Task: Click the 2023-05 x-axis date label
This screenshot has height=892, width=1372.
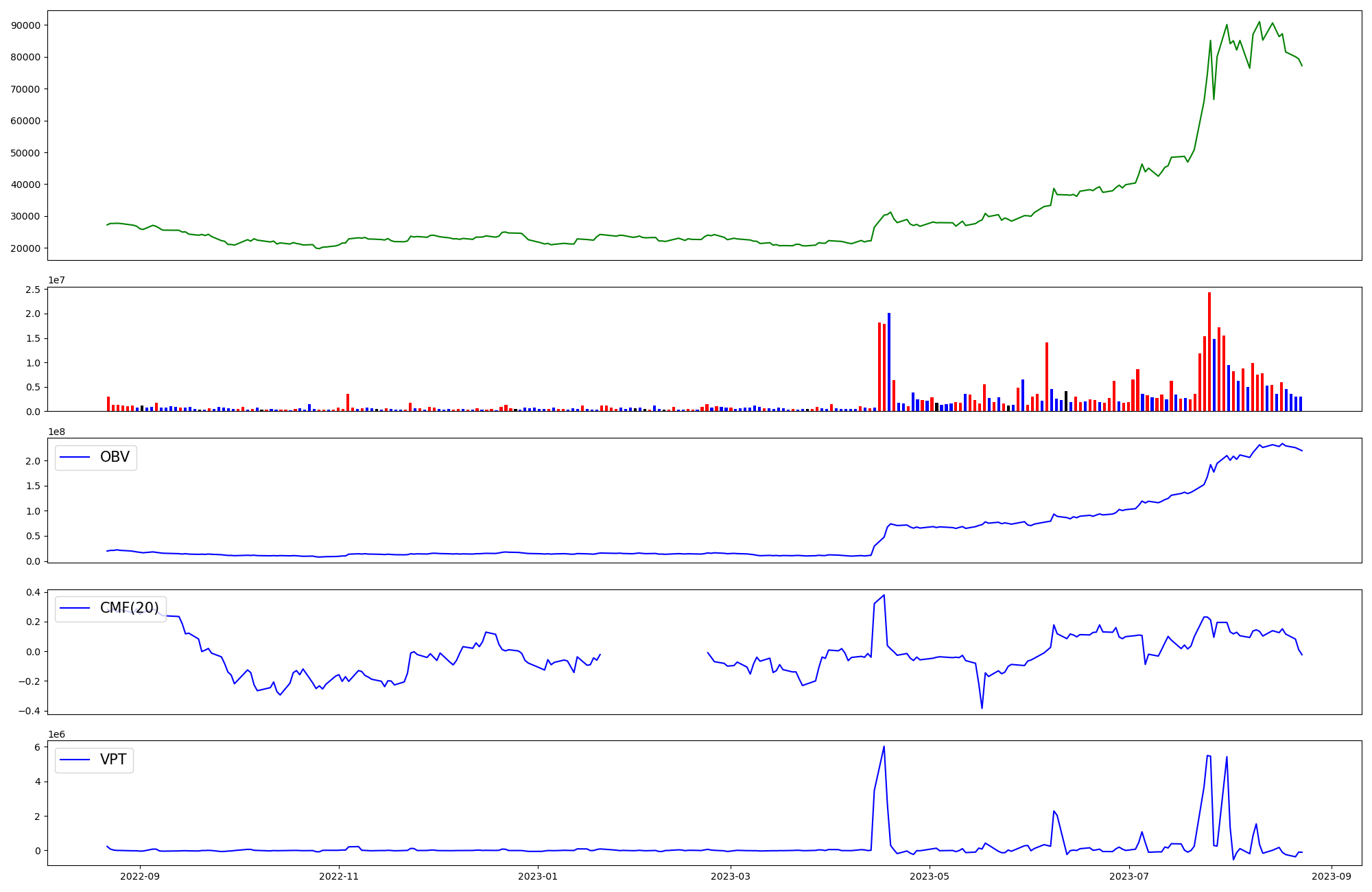Action: coord(930,876)
